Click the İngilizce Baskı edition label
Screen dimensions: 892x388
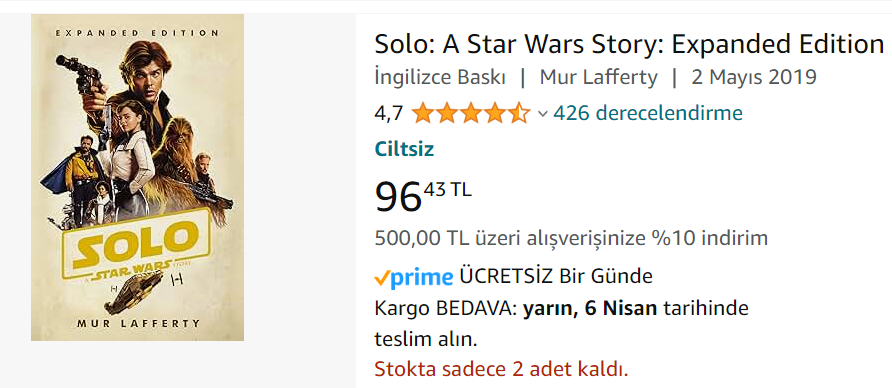tap(440, 77)
